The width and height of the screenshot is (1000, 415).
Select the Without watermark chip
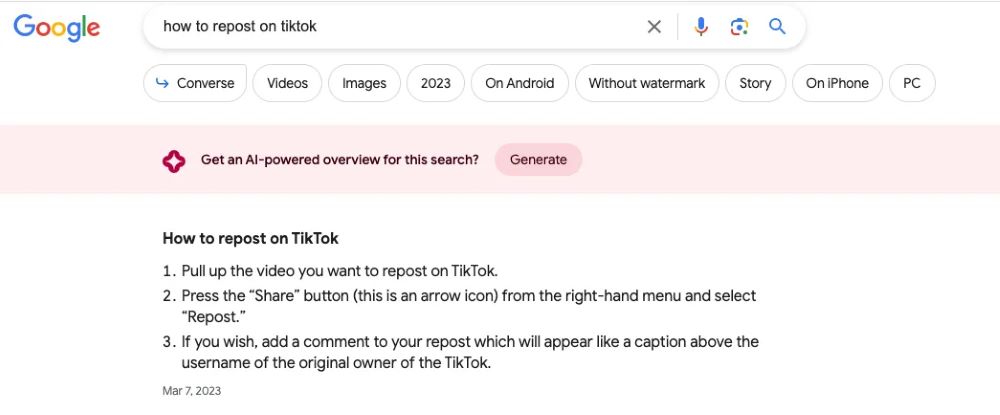[x=646, y=83]
